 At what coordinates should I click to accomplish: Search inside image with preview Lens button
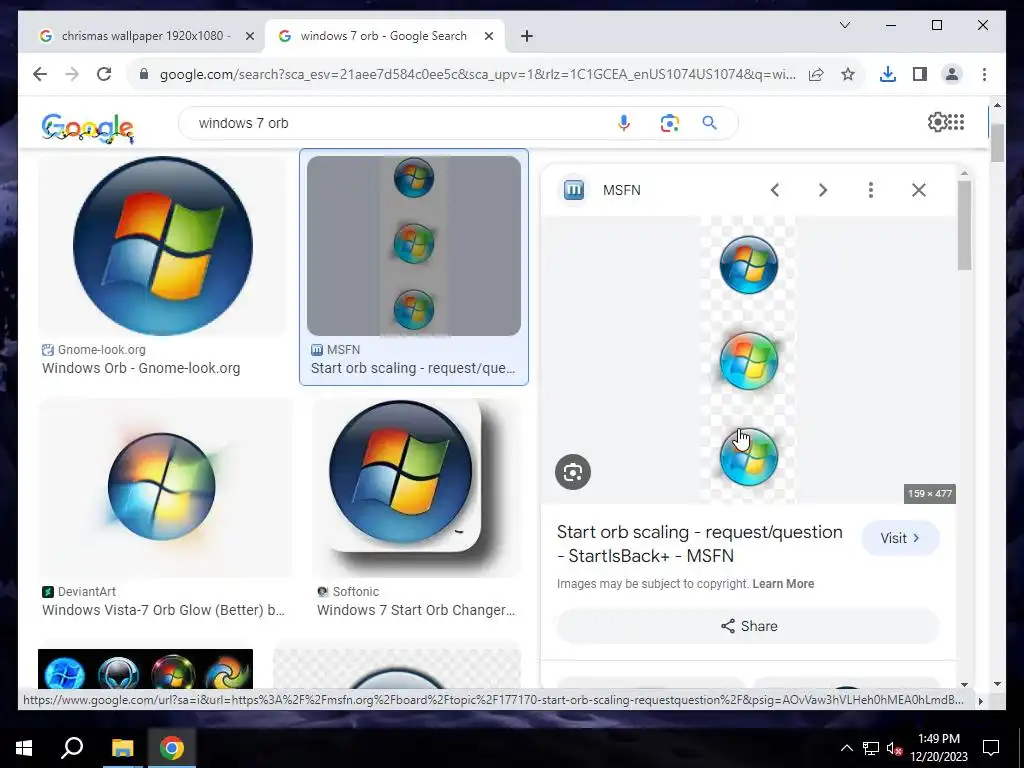pos(573,472)
